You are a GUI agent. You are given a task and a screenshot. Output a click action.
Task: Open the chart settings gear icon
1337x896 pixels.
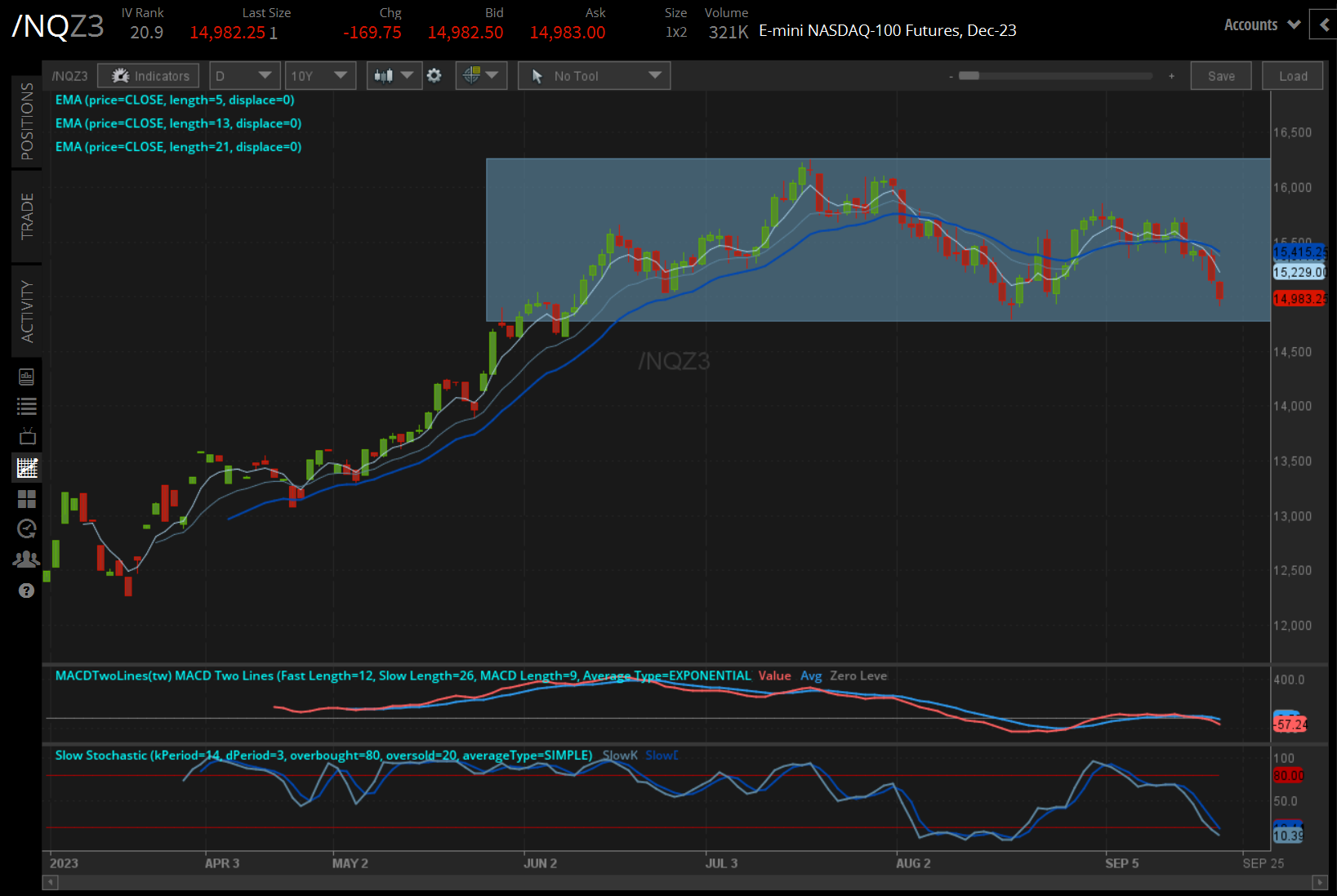pos(435,75)
